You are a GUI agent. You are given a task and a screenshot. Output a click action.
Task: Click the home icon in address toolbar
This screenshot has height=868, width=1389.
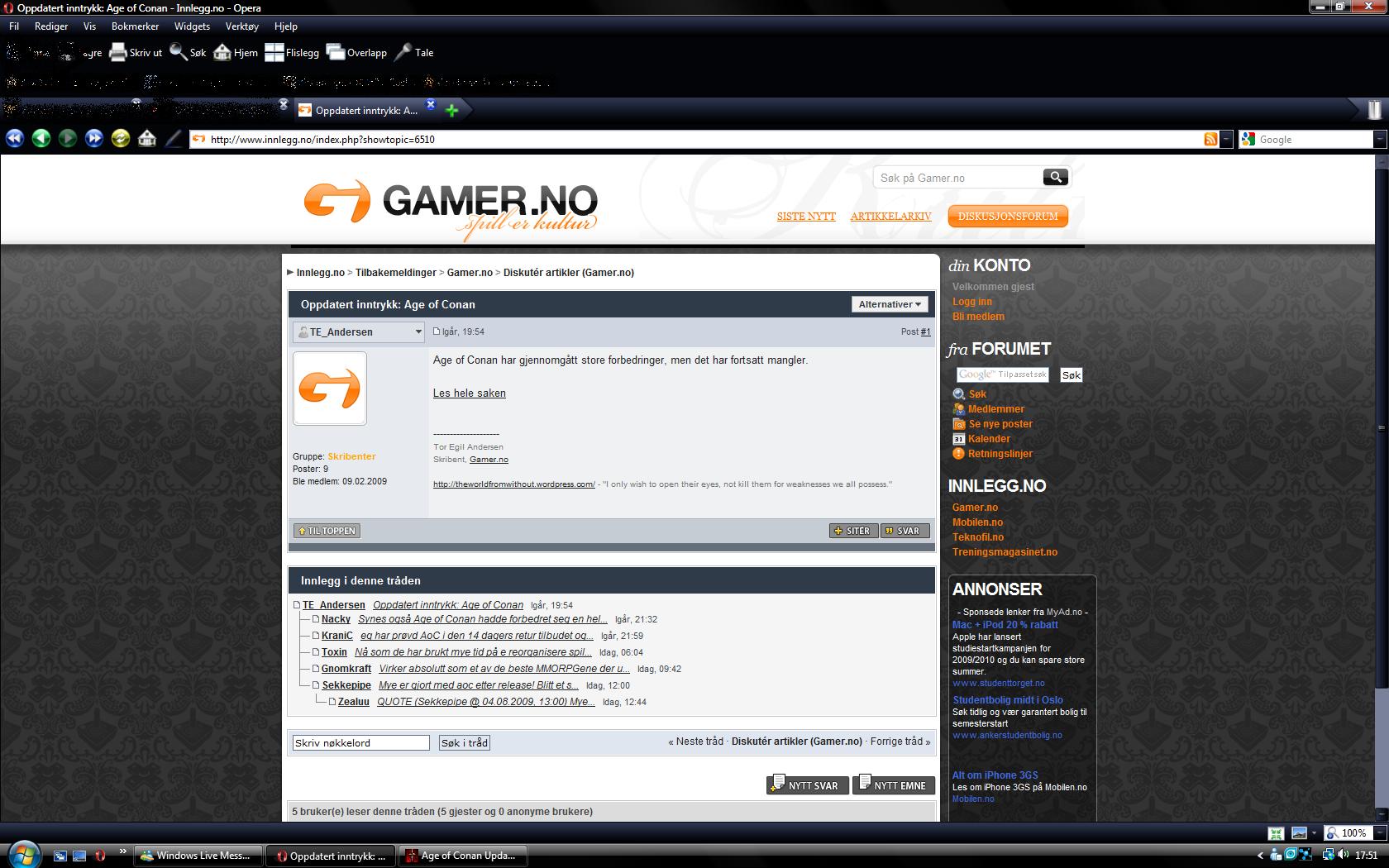(147, 138)
